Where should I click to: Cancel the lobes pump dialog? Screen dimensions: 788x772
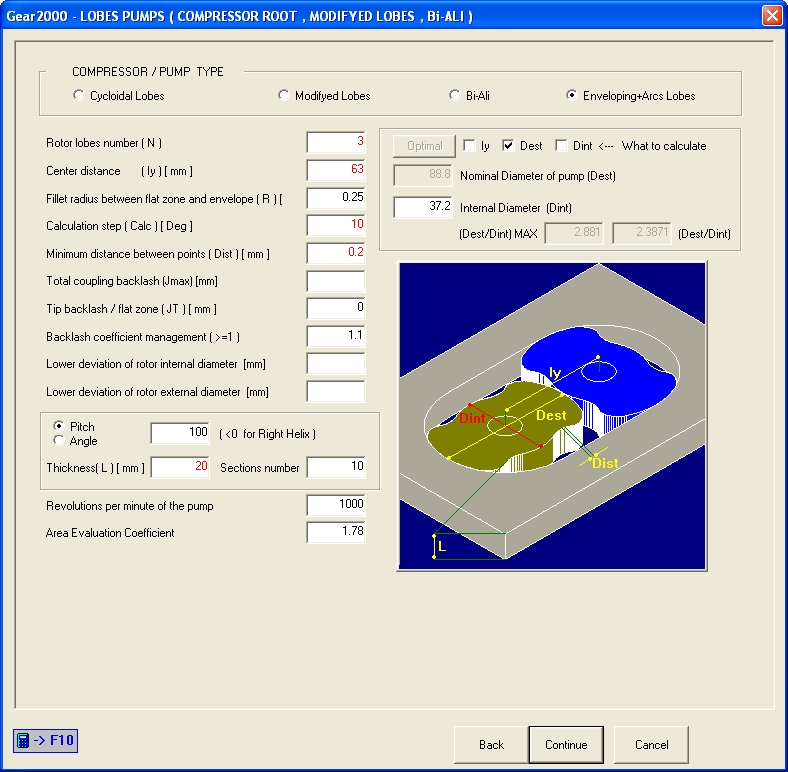click(651, 744)
